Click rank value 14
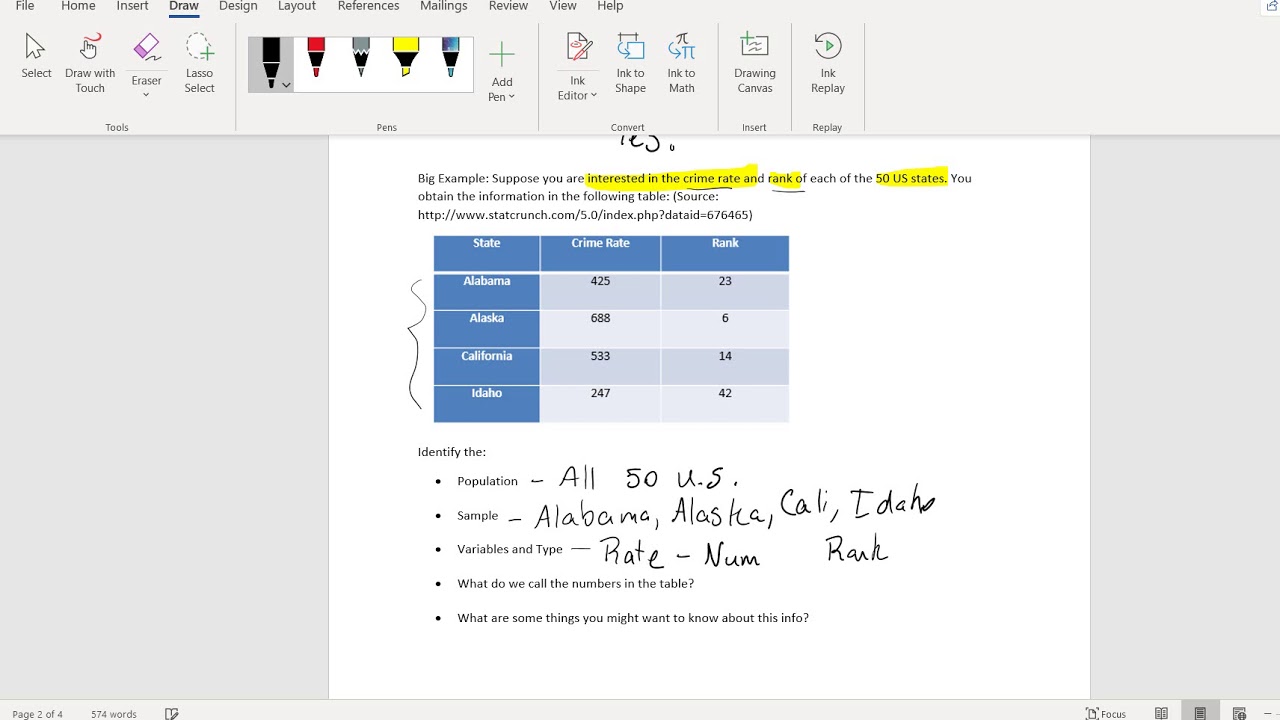The width and height of the screenshot is (1280, 720). pos(725,356)
